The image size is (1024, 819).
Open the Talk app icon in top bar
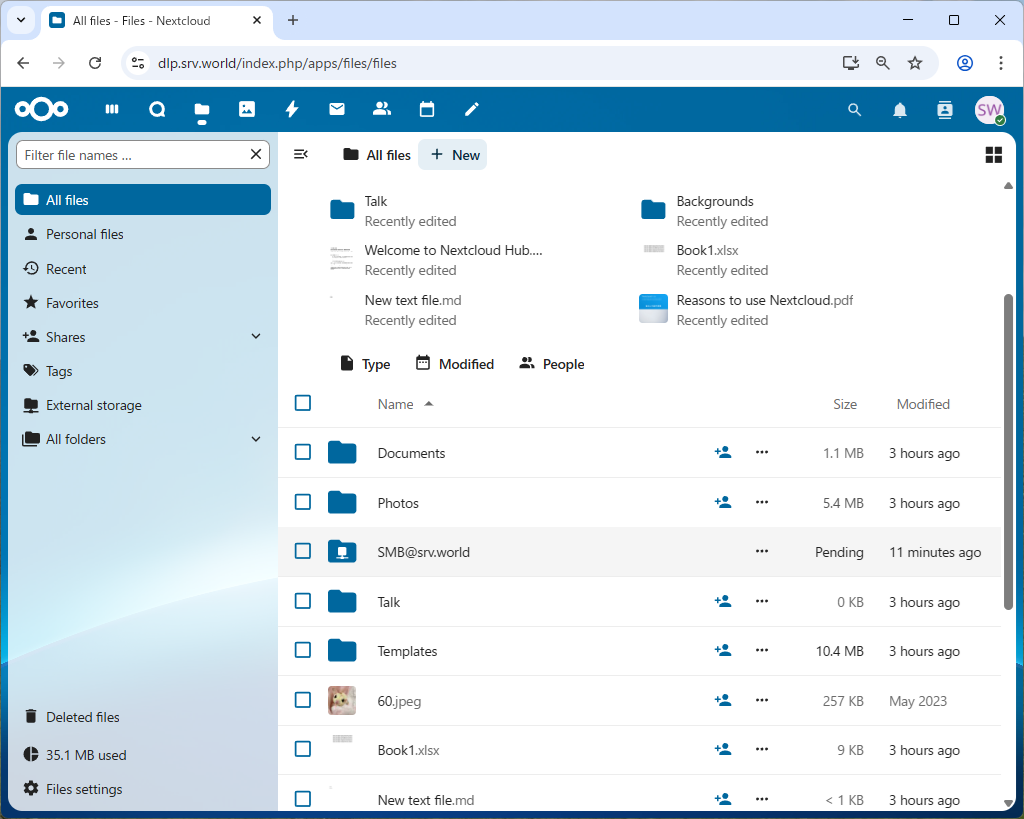pyautogui.click(x=157, y=110)
